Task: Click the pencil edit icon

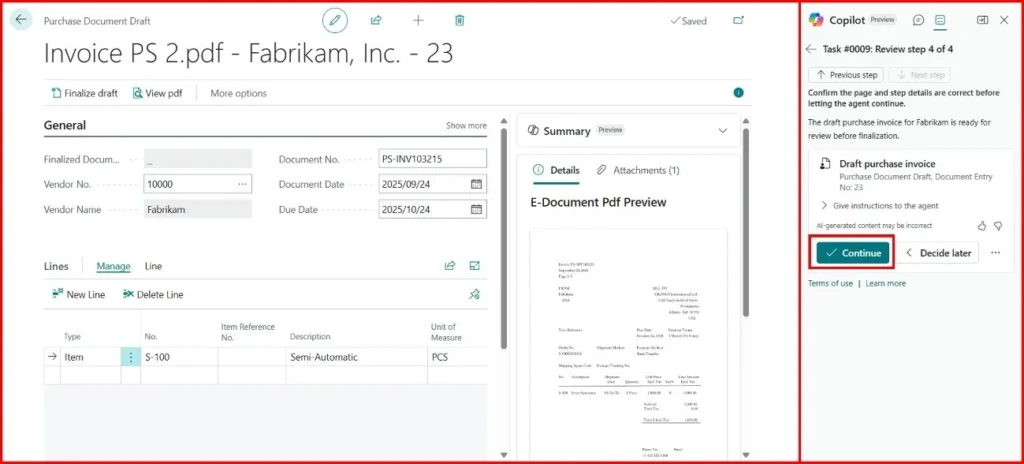Action: (336, 20)
